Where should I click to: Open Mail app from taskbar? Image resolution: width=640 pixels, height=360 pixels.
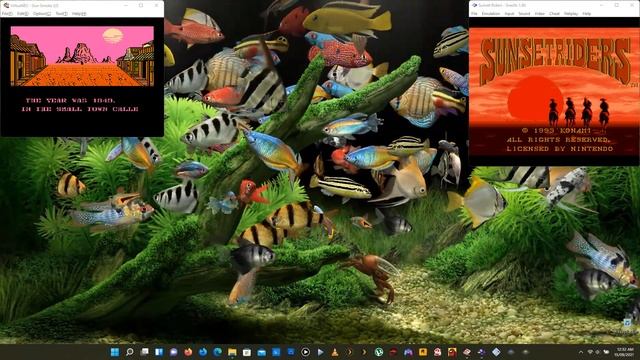point(261,352)
